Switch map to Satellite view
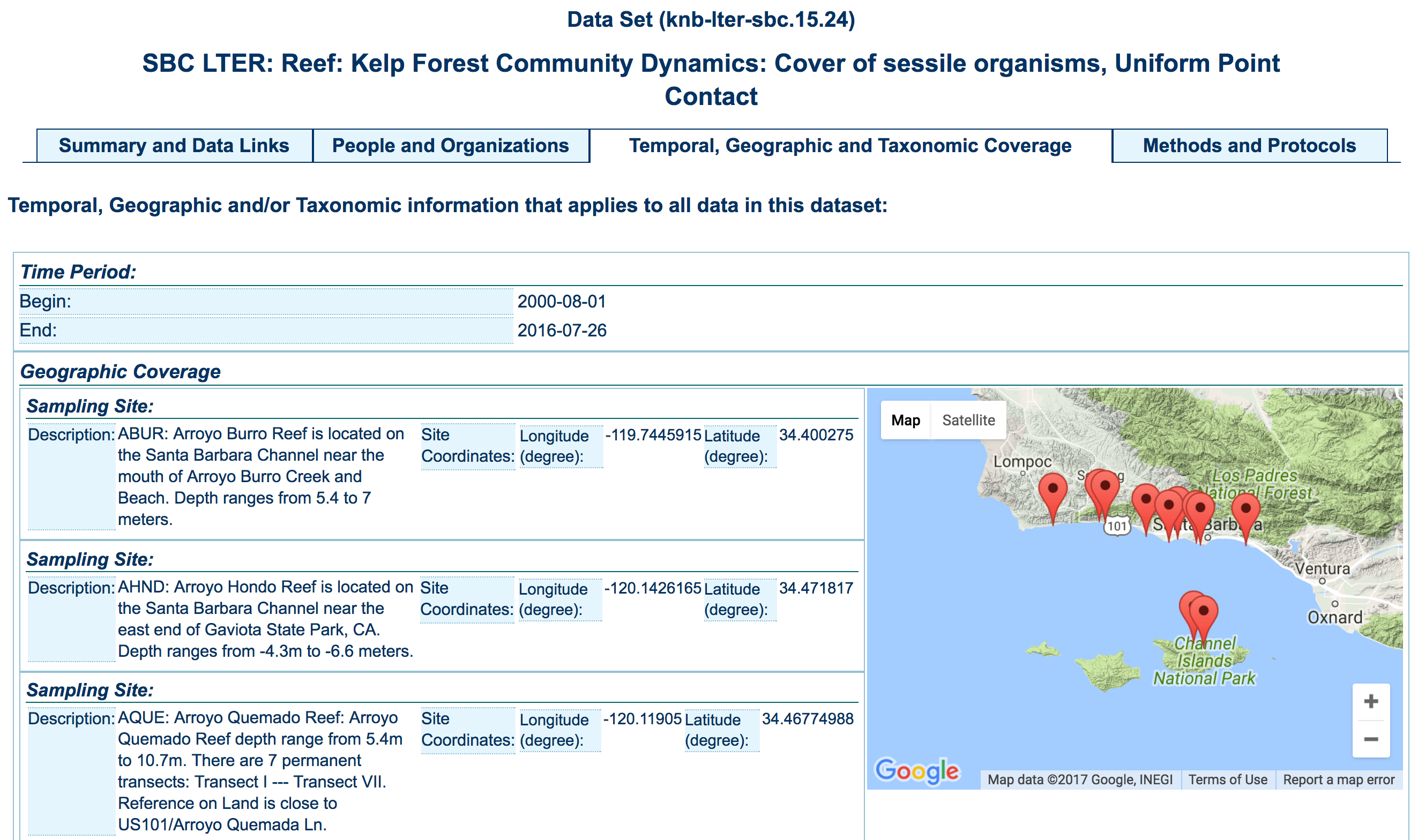1418x840 pixels. point(968,420)
